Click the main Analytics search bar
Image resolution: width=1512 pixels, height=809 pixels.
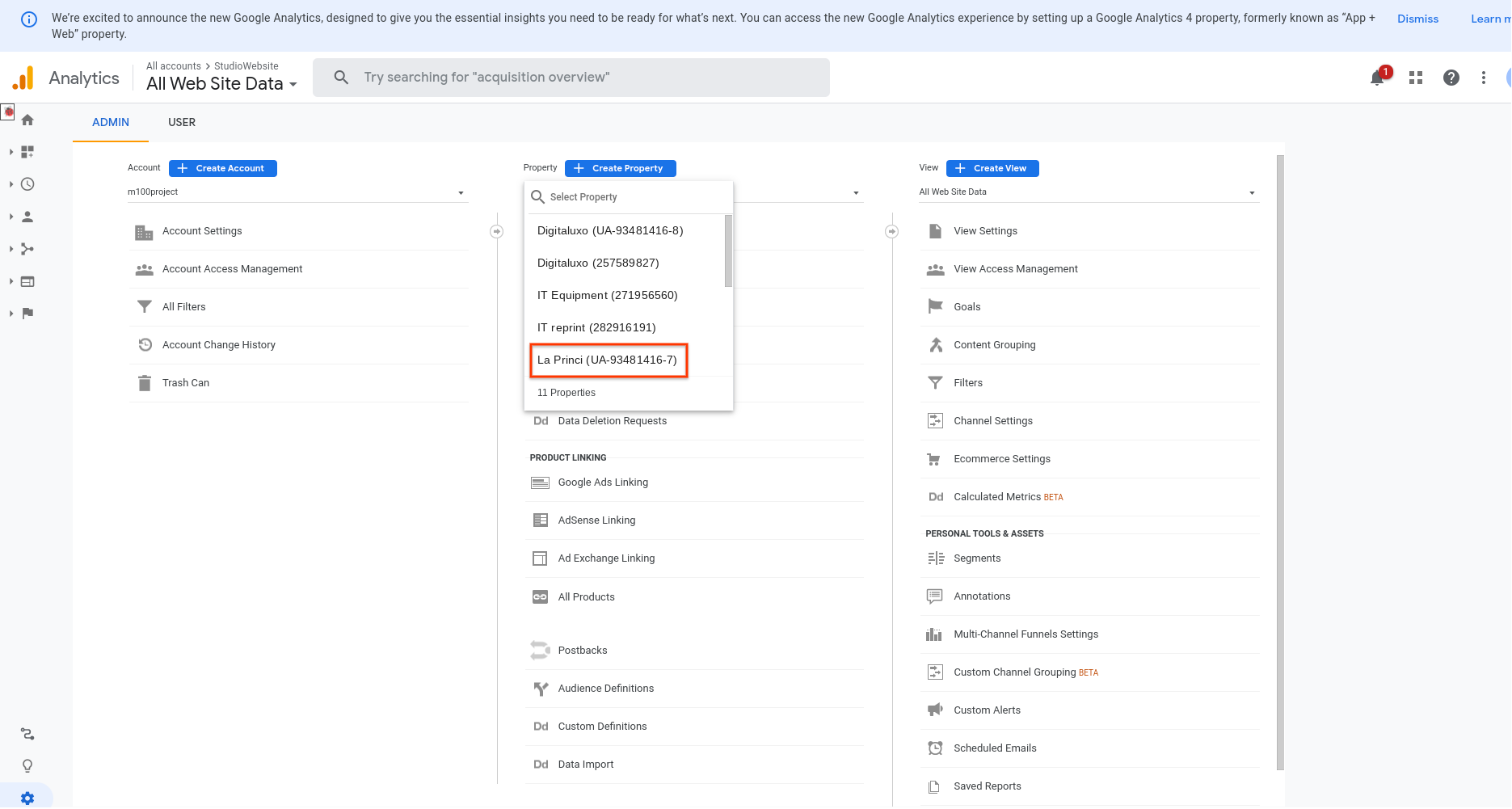pos(571,78)
